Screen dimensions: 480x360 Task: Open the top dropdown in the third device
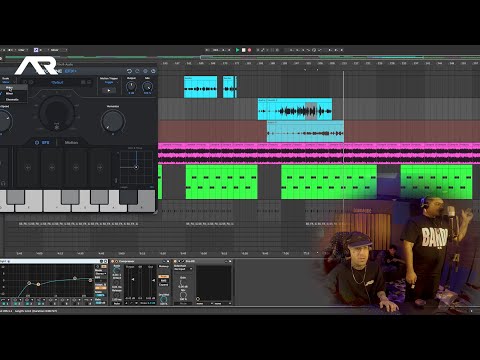(183, 269)
